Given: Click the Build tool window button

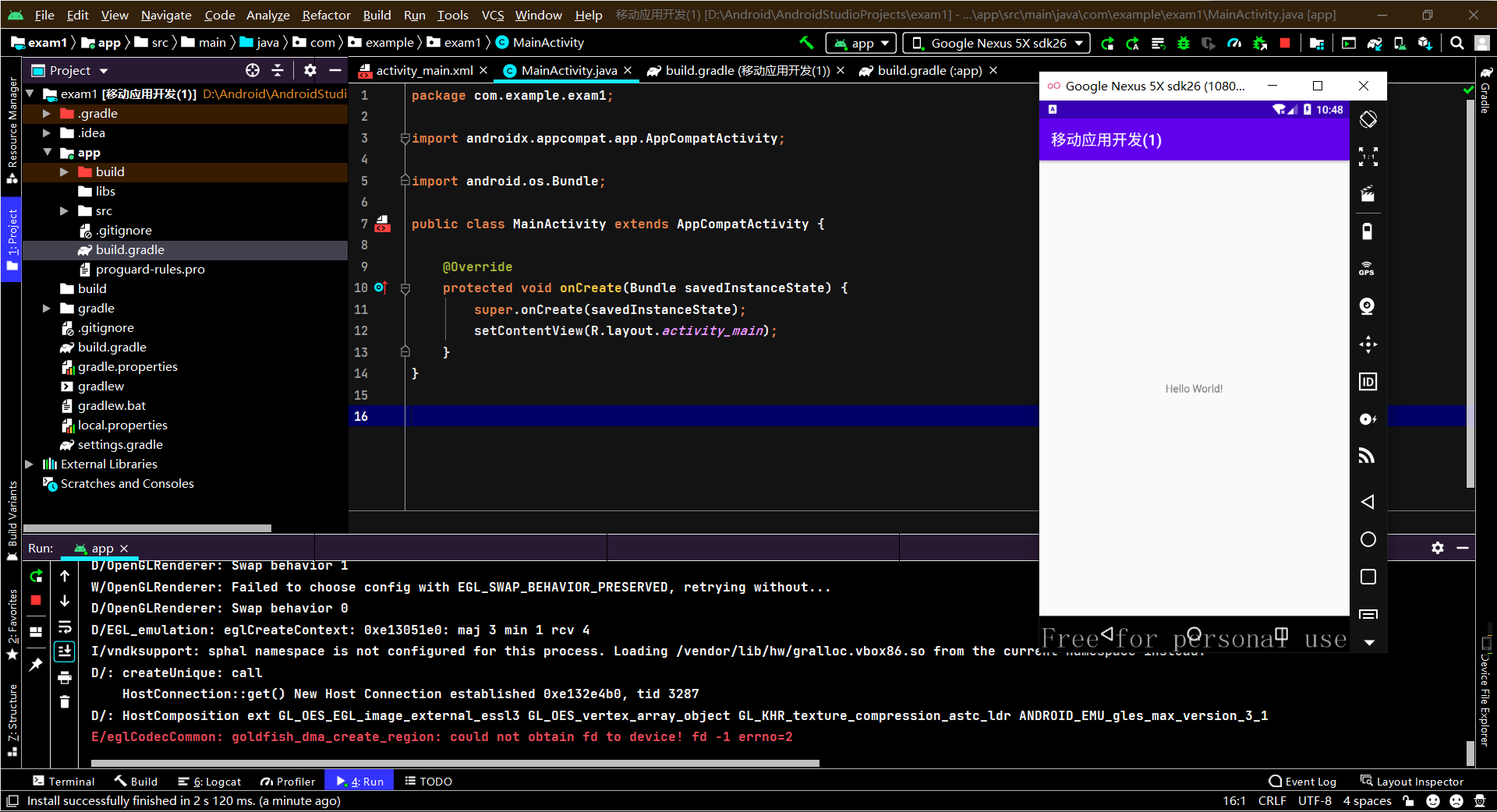Looking at the screenshot, I should coord(136,782).
